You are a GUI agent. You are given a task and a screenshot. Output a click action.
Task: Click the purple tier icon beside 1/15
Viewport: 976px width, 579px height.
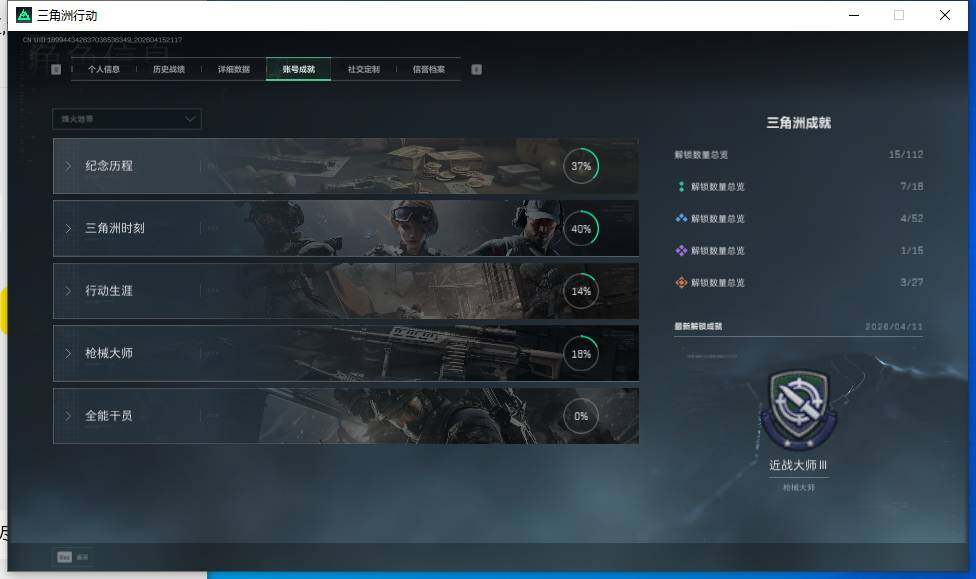click(x=681, y=250)
